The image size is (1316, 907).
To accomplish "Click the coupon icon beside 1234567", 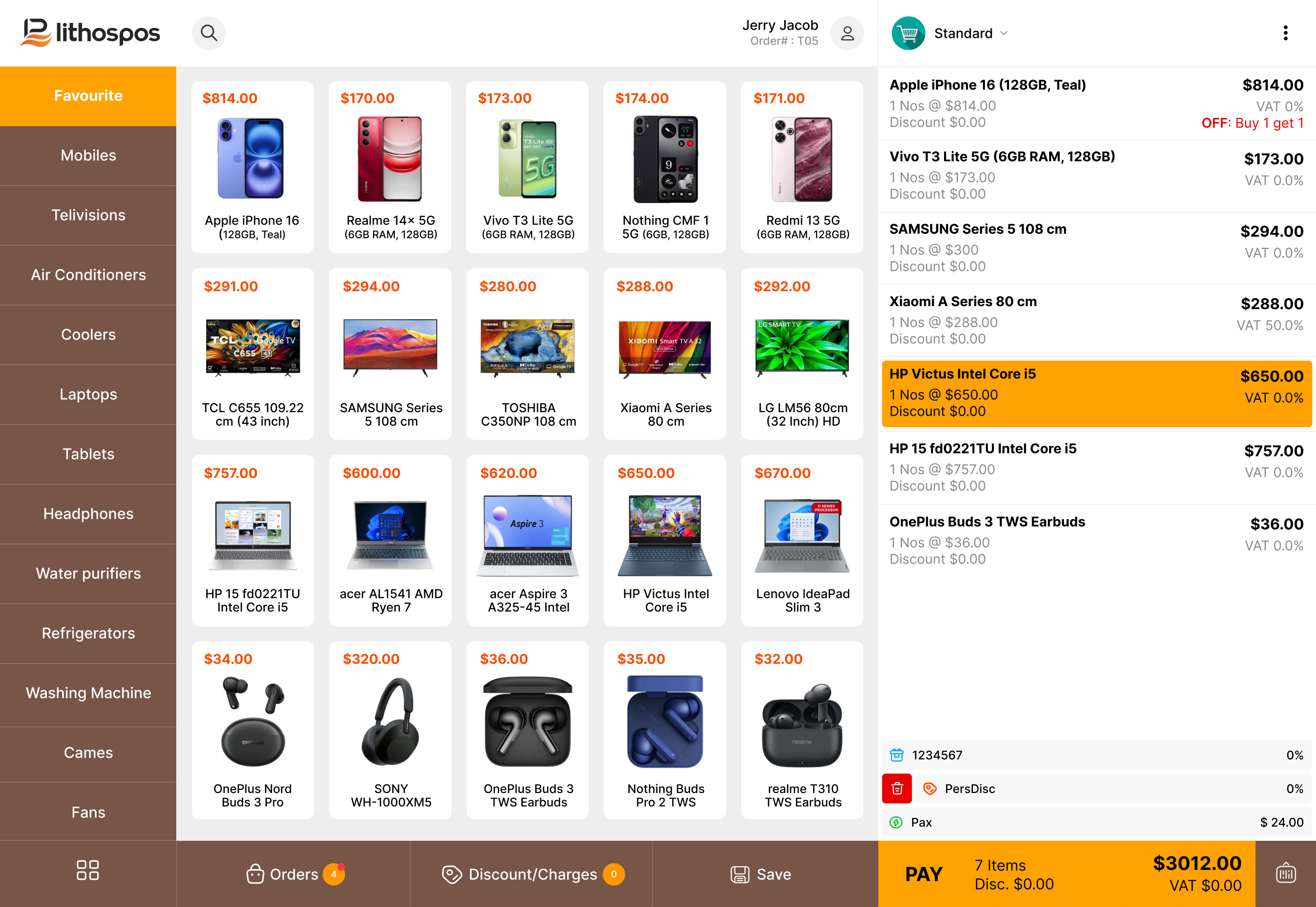I will click(896, 755).
